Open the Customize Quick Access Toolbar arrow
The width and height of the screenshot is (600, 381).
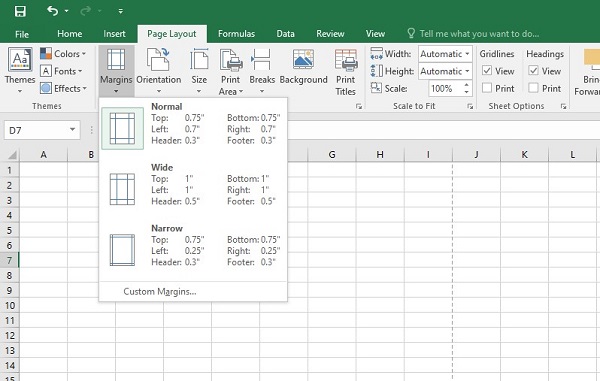point(121,11)
